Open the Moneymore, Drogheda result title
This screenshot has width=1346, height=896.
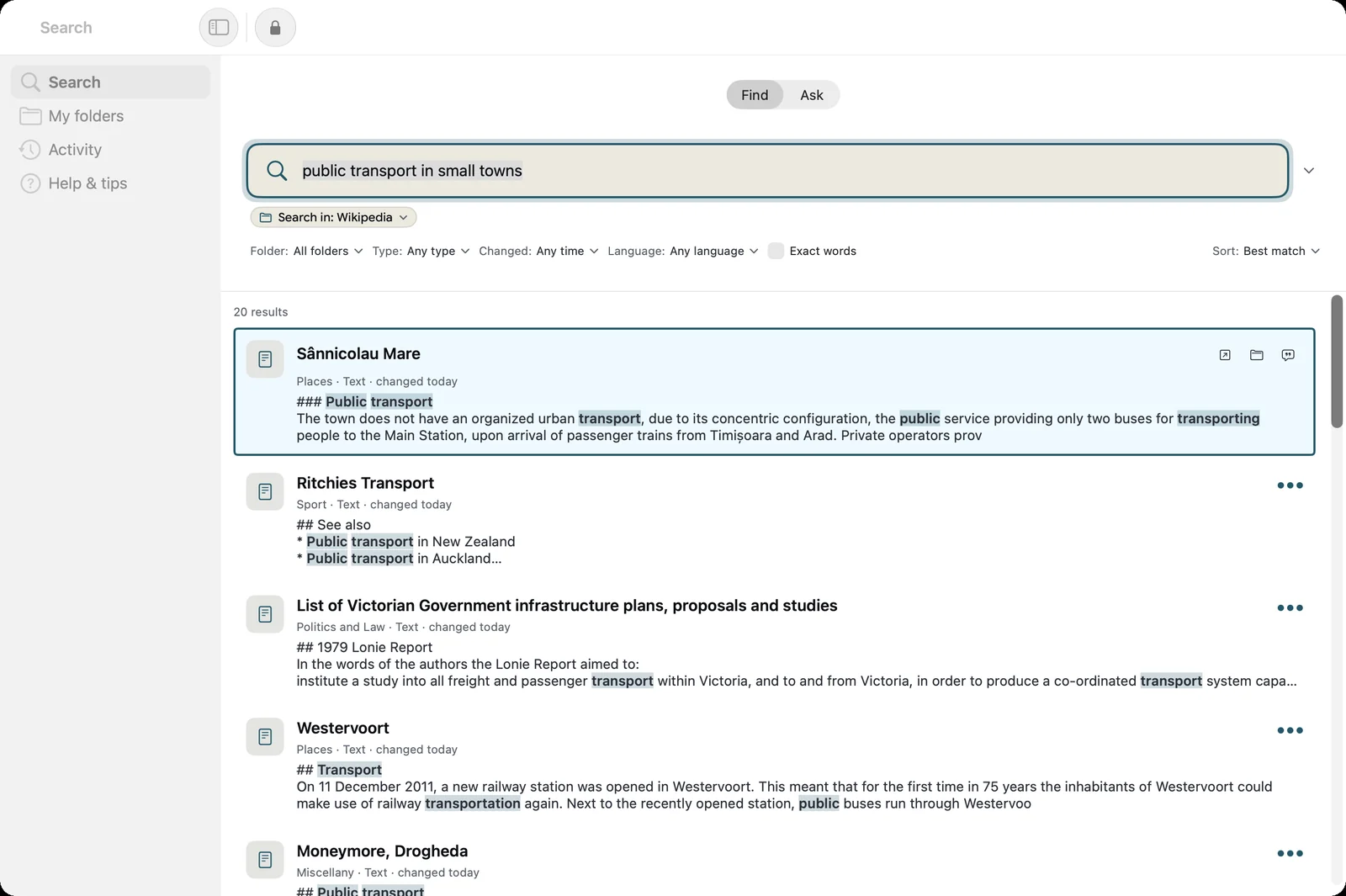tap(382, 851)
